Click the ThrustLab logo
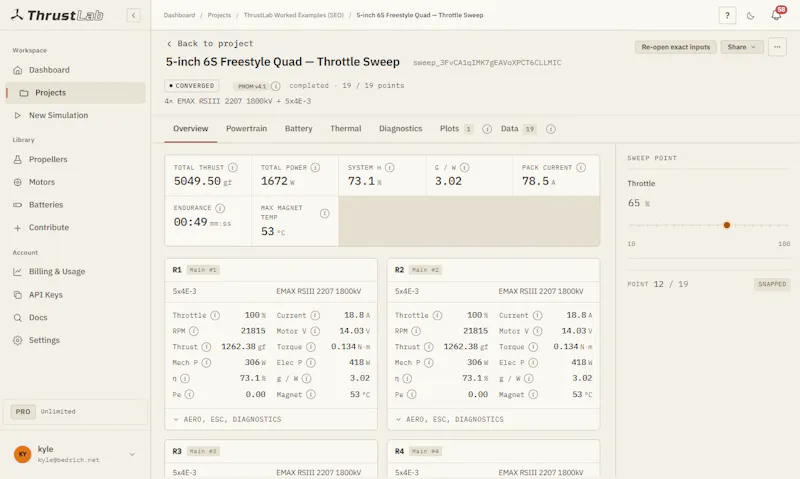 [57, 15]
